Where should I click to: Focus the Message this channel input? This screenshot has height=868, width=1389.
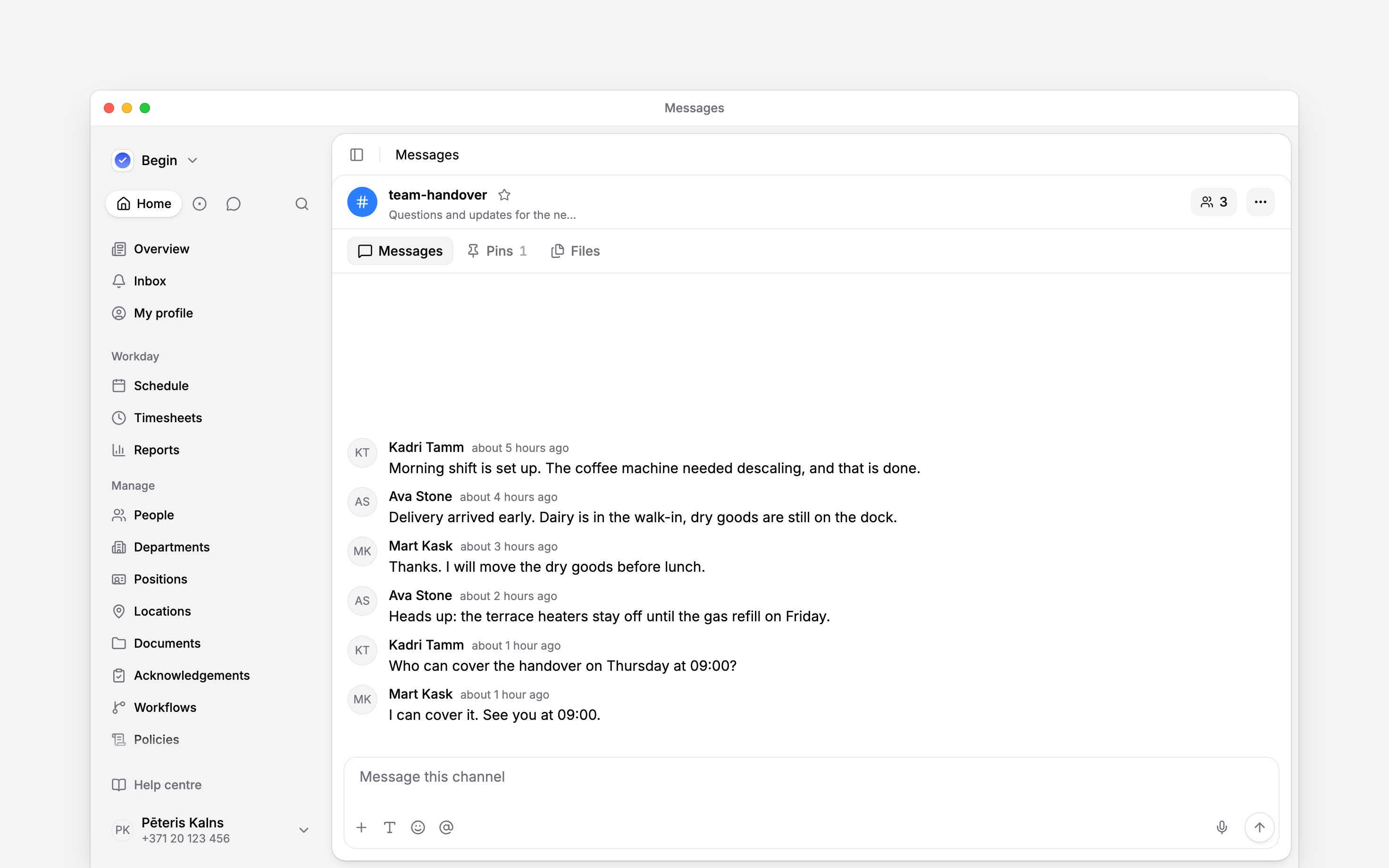(x=811, y=777)
